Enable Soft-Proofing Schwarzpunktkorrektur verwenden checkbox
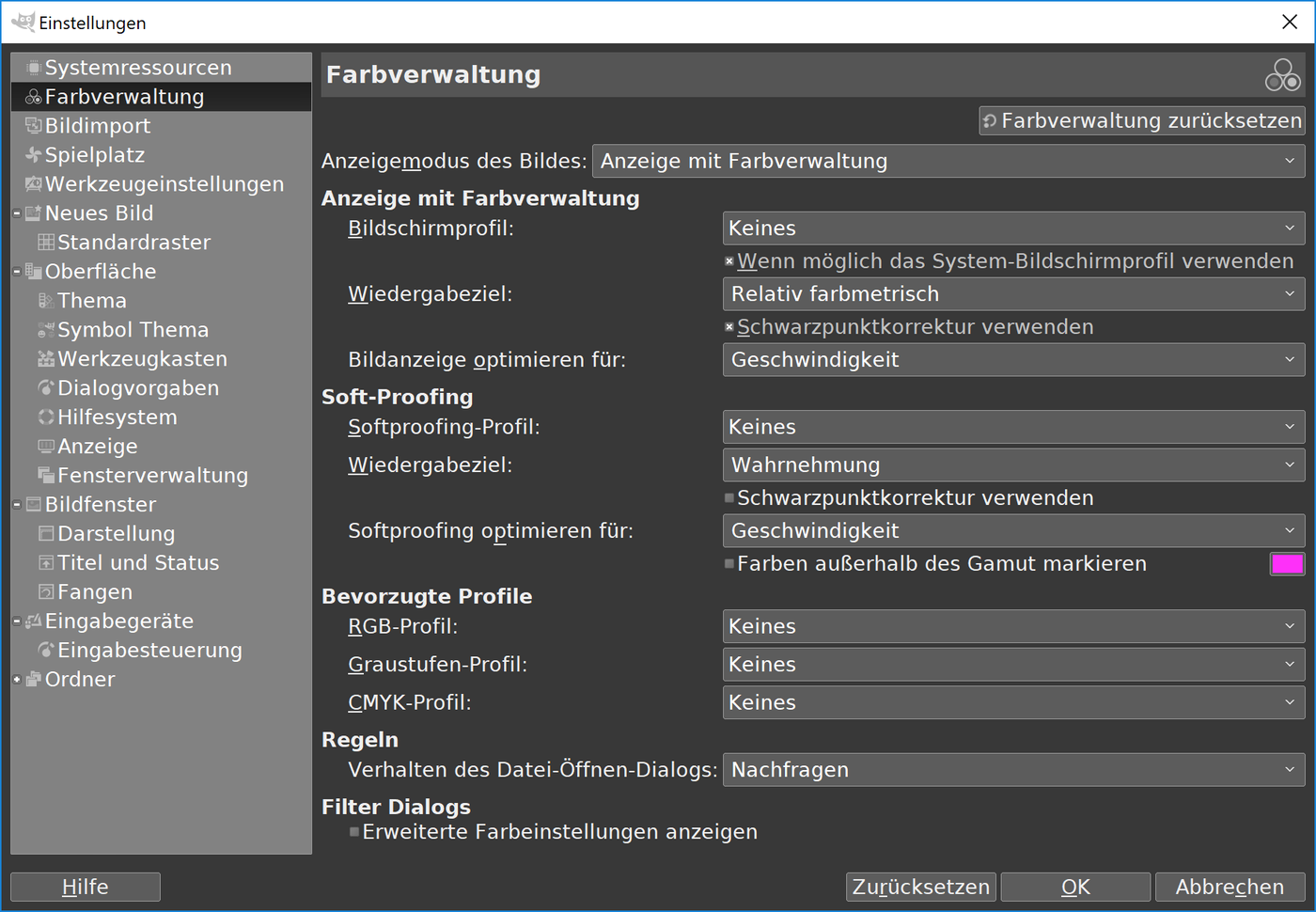Viewport: 1316px width, 912px height. pos(729,498)
